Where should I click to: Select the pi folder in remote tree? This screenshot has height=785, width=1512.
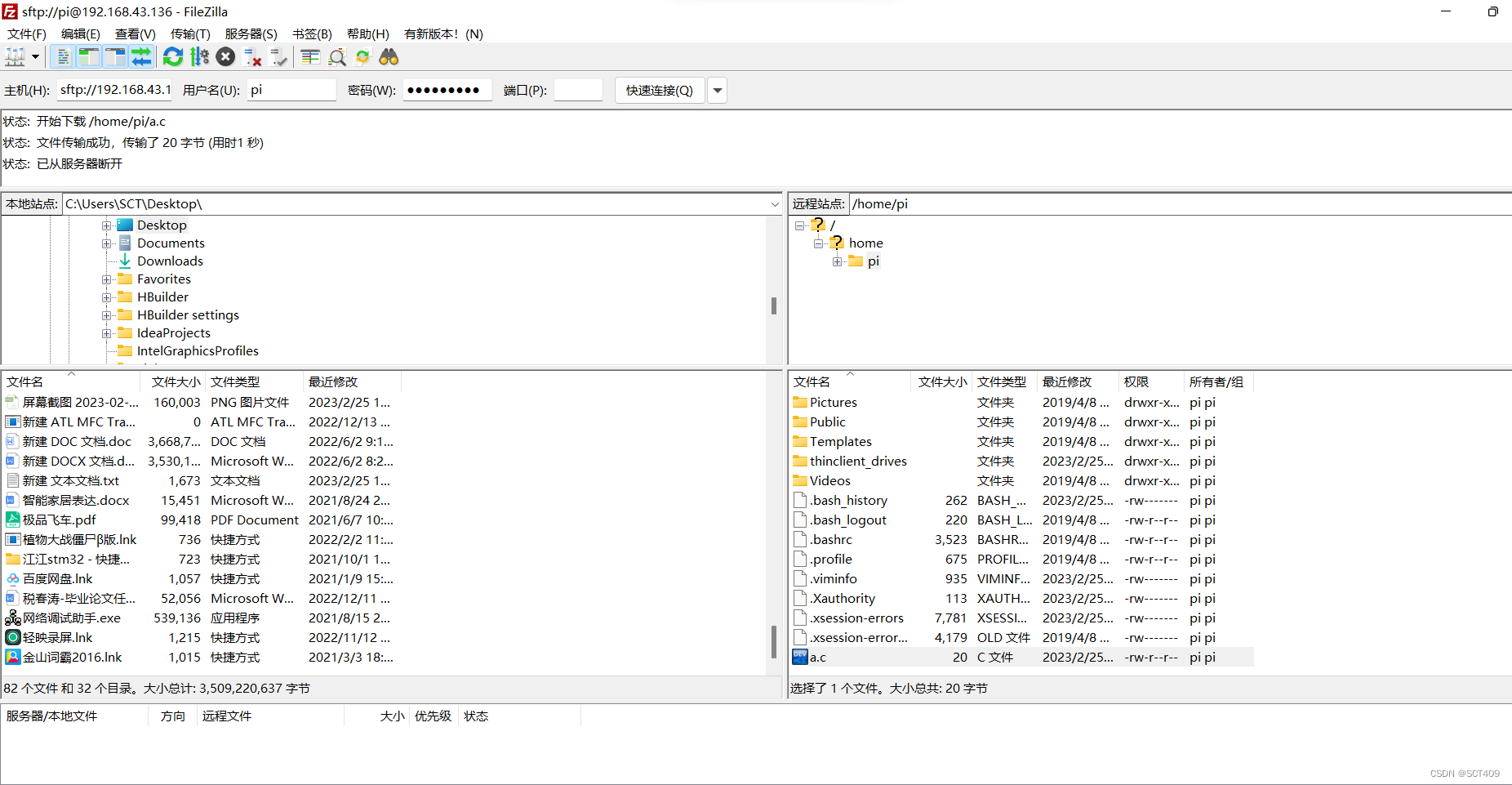click(x=873, y=261)
